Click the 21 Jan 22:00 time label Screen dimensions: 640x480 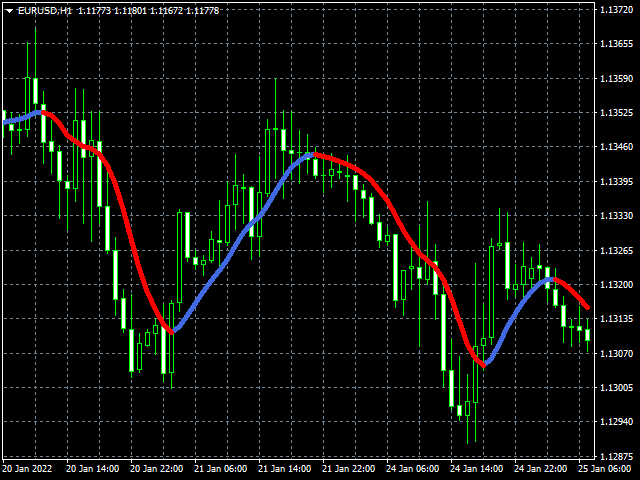click(x=349, y=468)
